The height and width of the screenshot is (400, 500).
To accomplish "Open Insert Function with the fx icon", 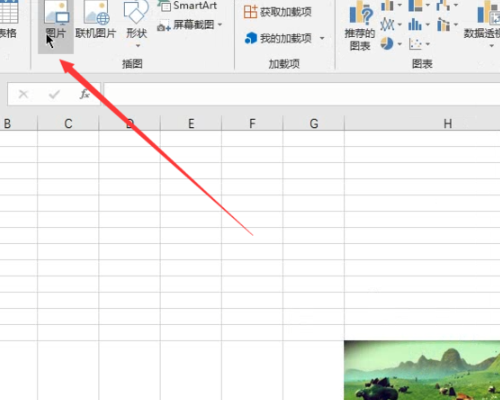I will click(85, 94).
